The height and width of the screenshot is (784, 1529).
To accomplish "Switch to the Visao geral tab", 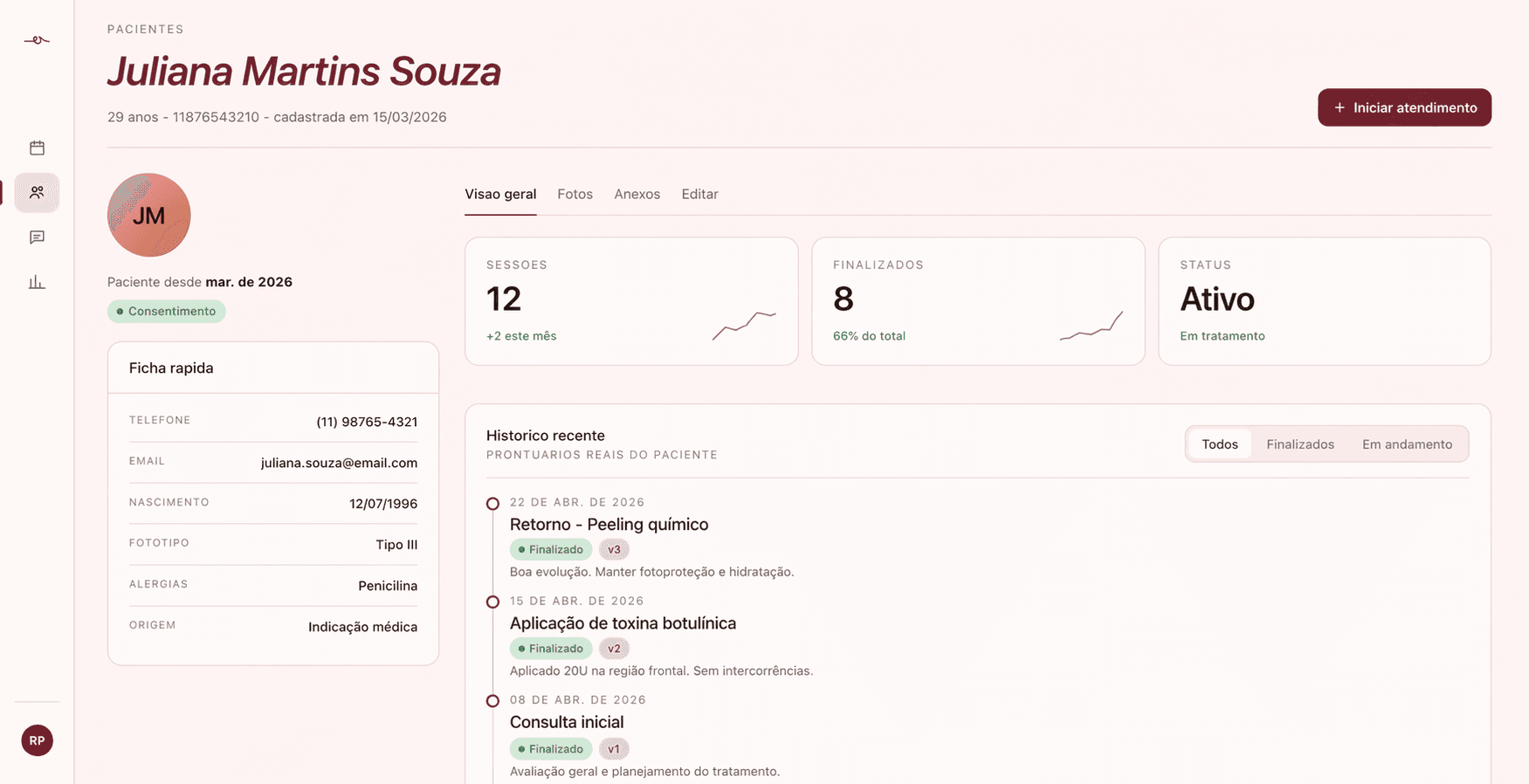I will coord(500,194).
